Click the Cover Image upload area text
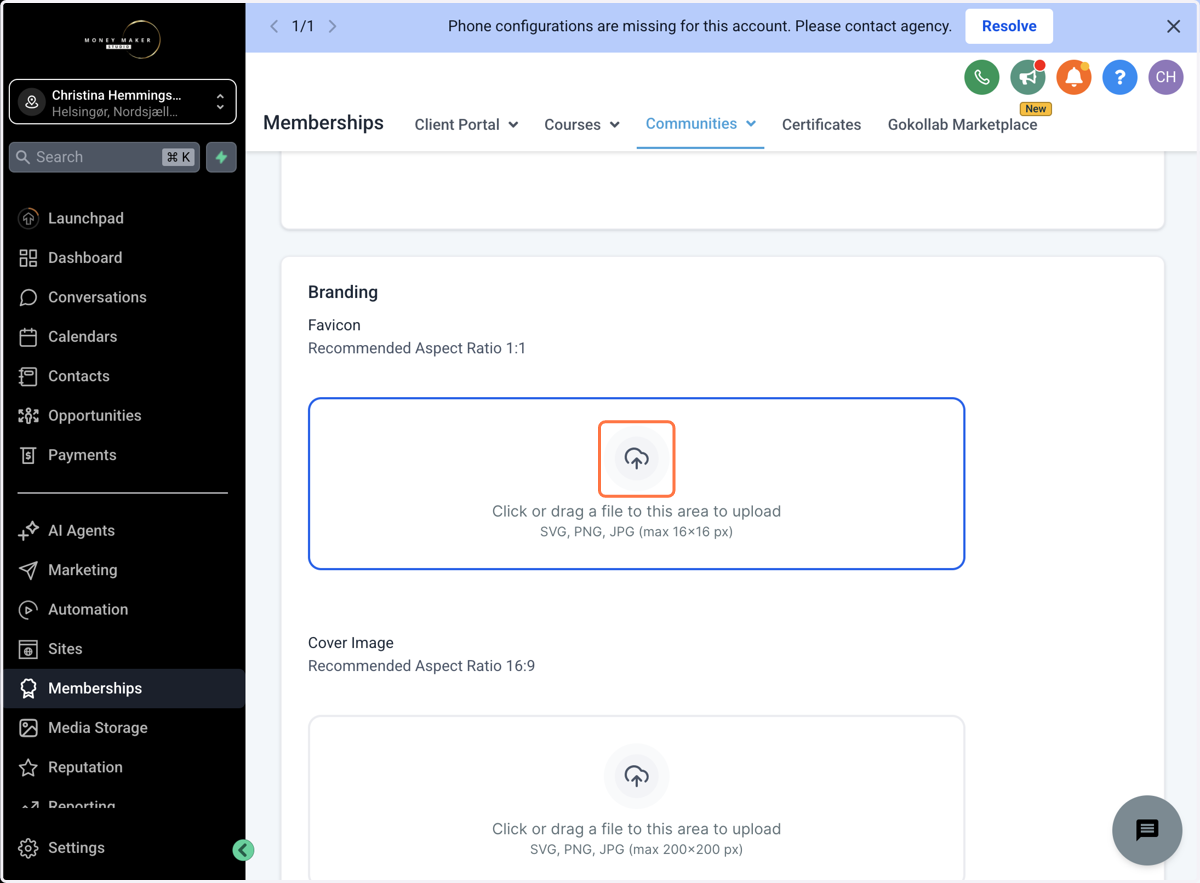 (636, 829)
